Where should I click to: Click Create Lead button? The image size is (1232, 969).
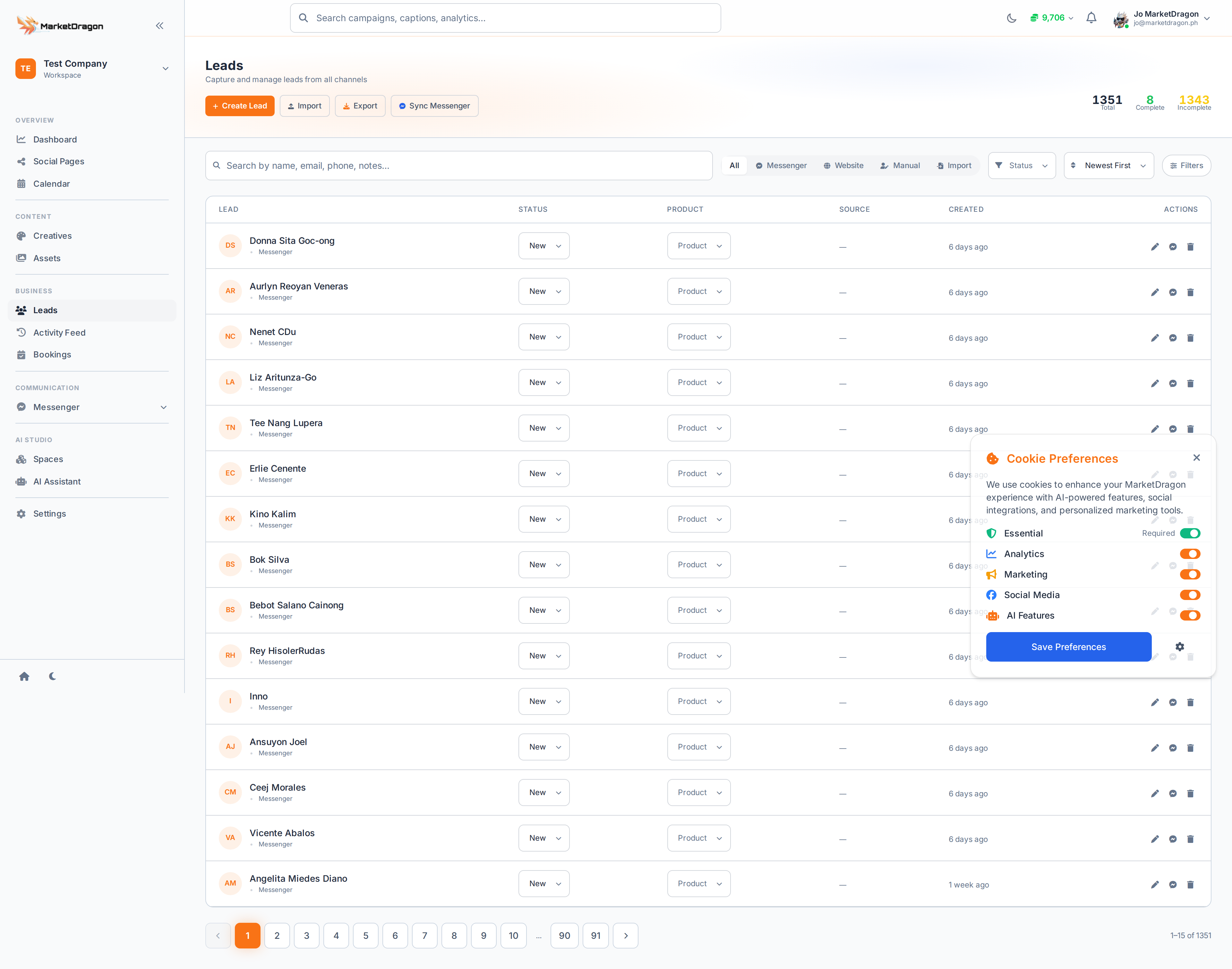(x=239, y=106)
